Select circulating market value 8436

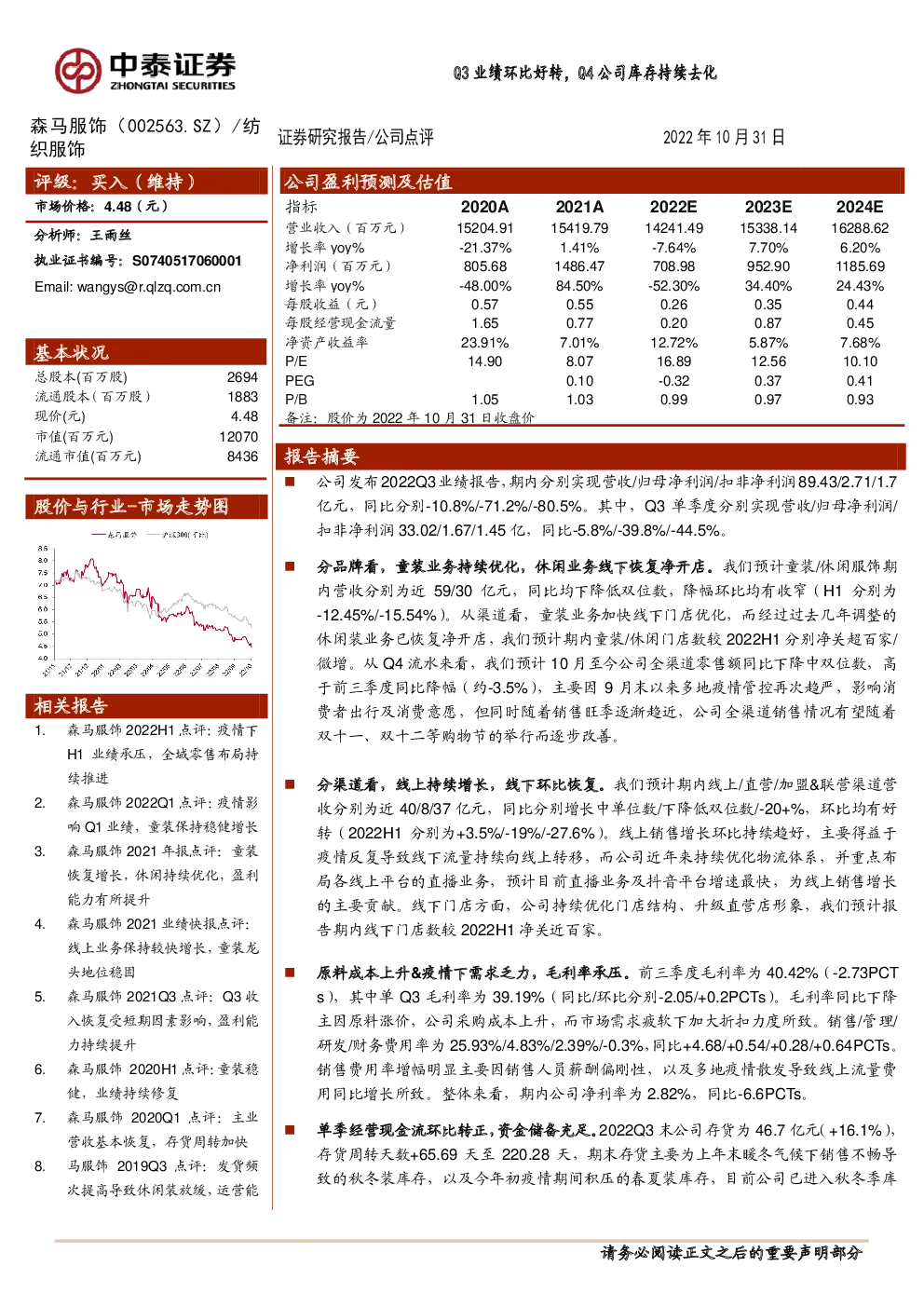pyautogui.click(x=242, y=456)
